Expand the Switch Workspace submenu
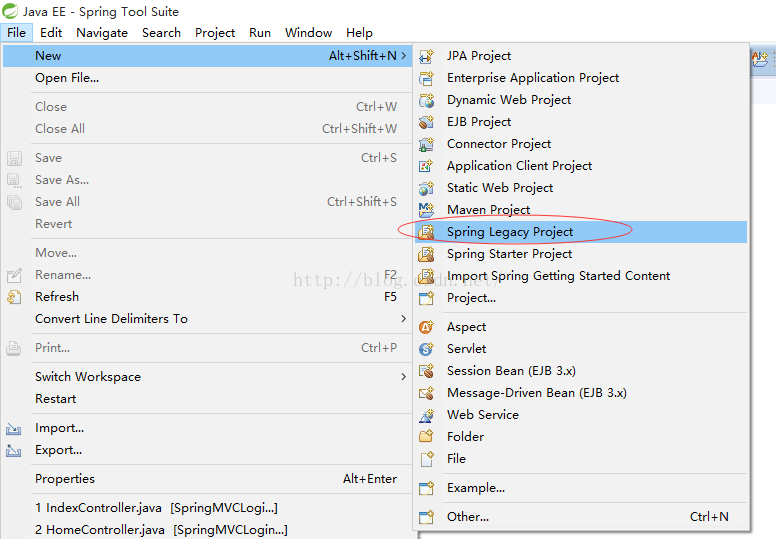This screenshot has width=776, height=539. click(x=404, y=377)
